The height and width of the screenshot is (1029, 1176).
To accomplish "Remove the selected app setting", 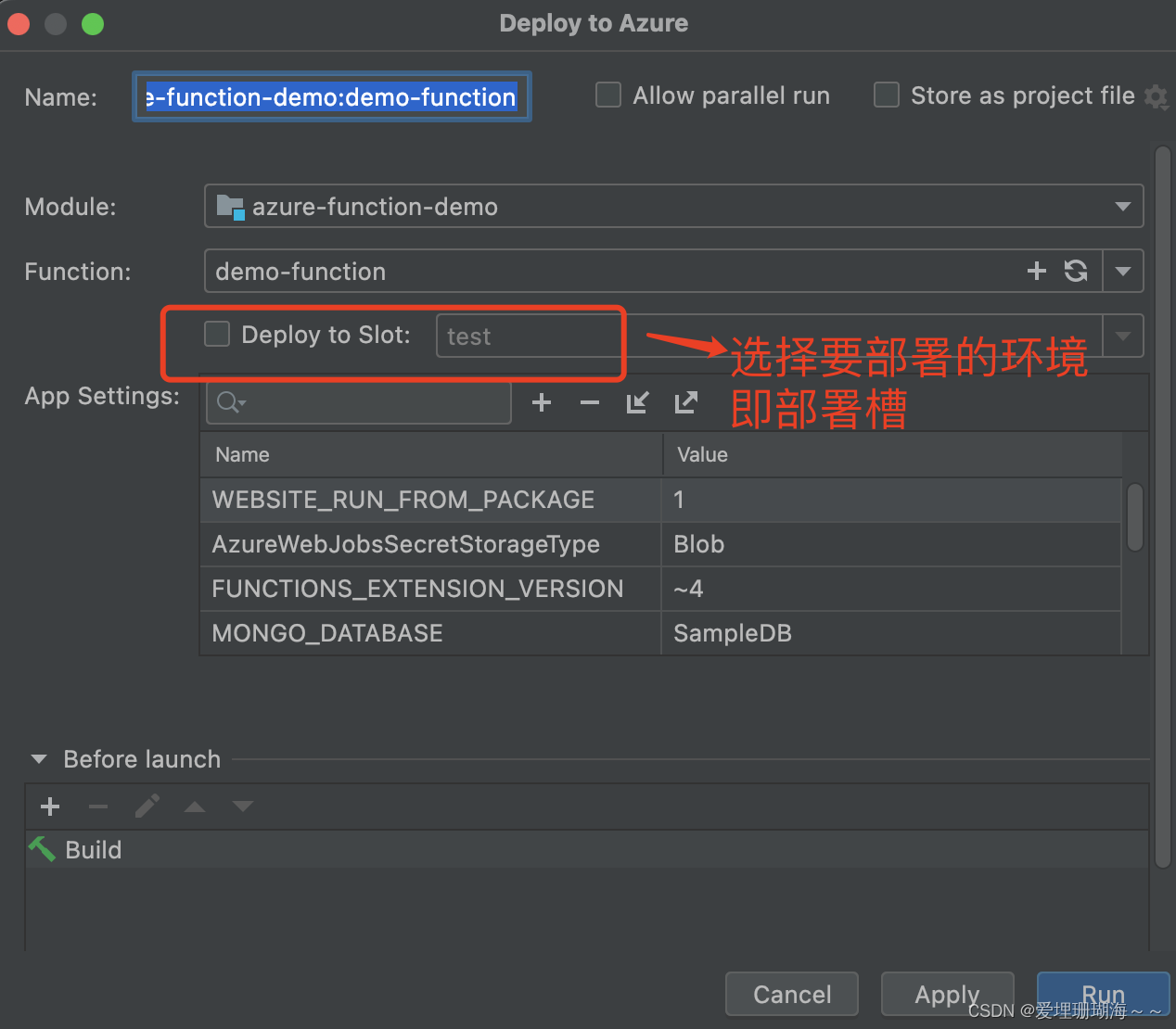I will 590,402.
